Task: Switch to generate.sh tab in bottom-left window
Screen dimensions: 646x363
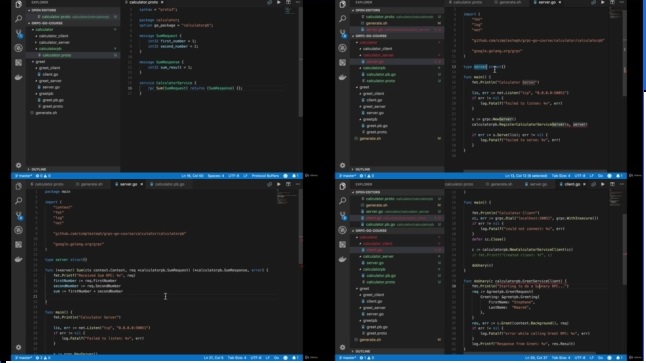Action: [91, 184]
